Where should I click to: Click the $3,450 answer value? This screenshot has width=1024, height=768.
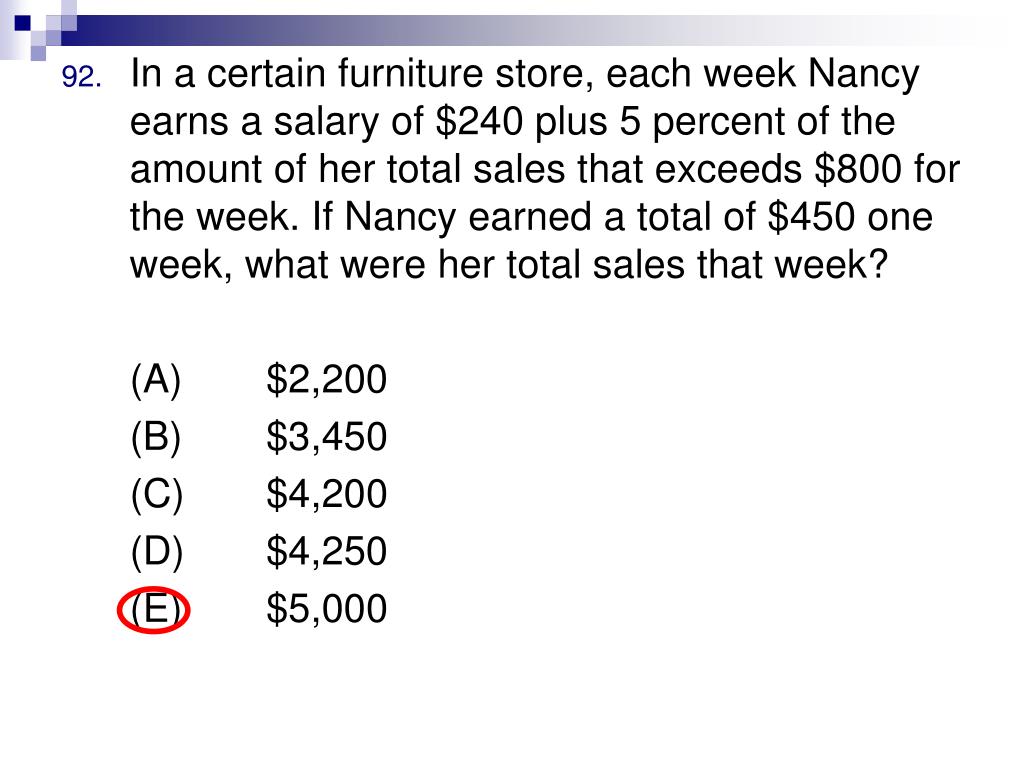pos(327,437)
